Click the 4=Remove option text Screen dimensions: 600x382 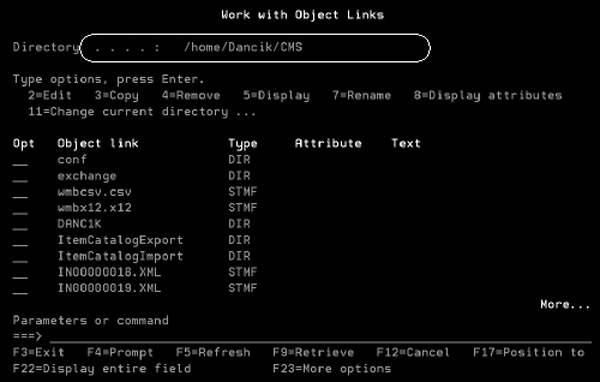coord(191,95)
